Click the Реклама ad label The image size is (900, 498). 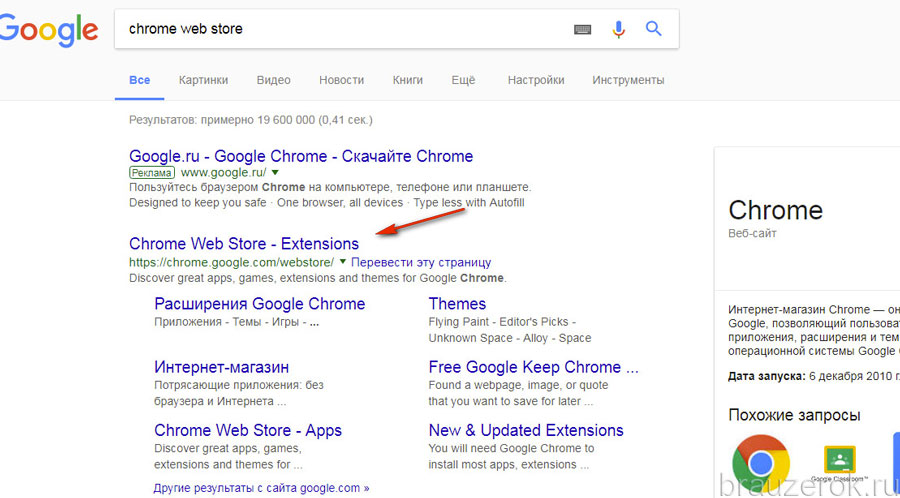152,172
